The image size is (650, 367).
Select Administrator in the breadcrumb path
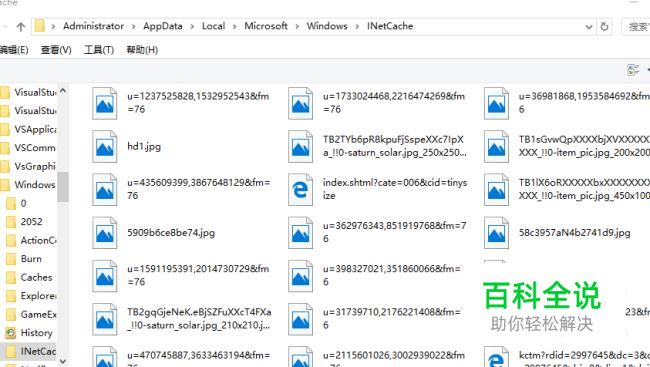pyautogui.click(x=93, y=26)
